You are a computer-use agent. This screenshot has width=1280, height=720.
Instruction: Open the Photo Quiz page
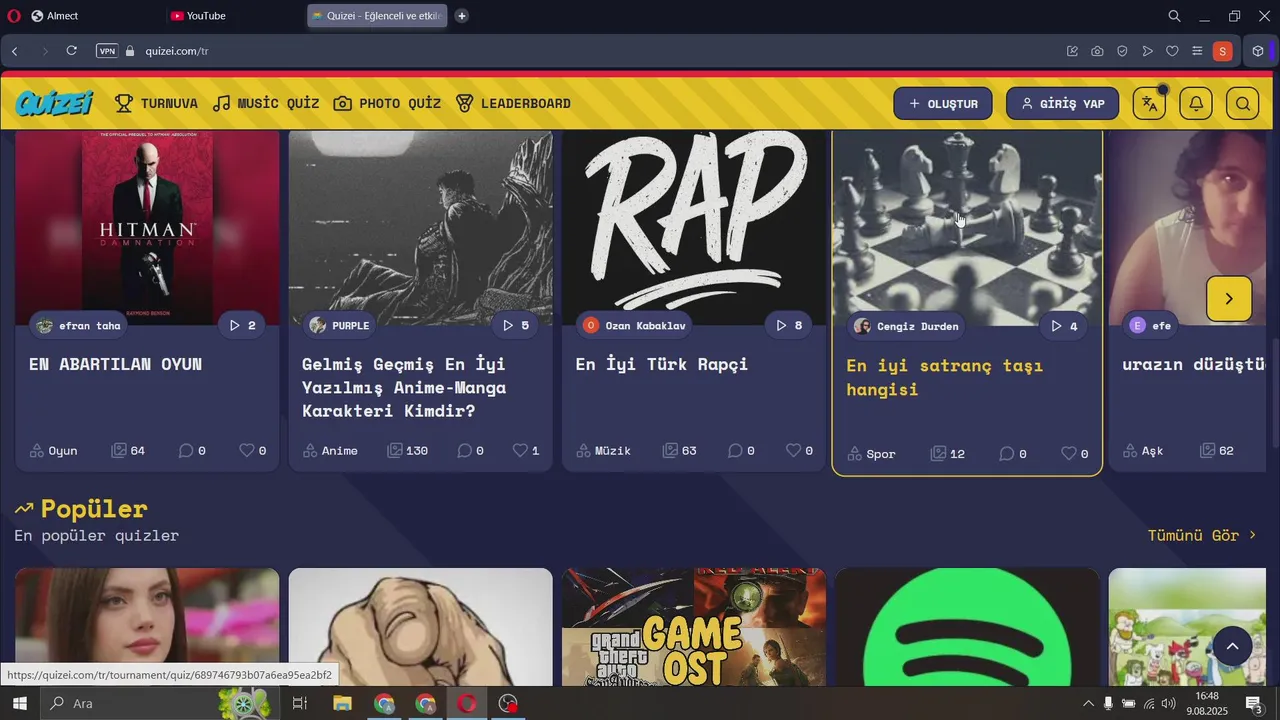point(387,103)
